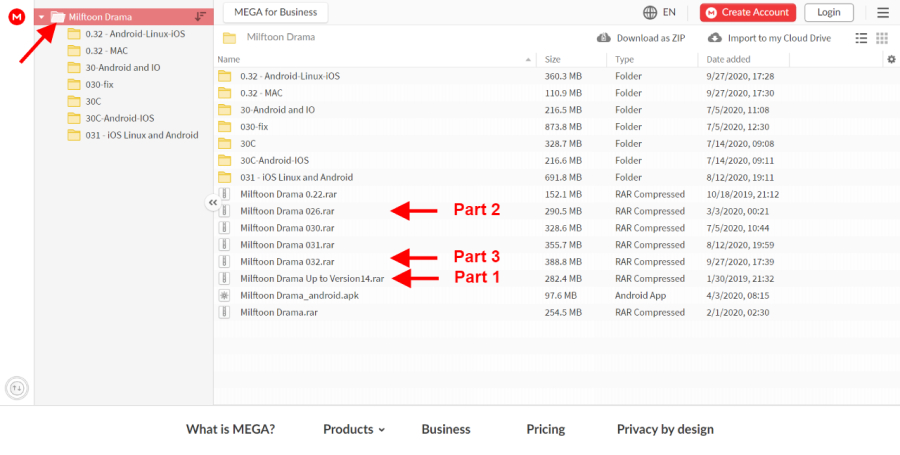Click Milftoon Drama breadcrumb label

point(281,37)
